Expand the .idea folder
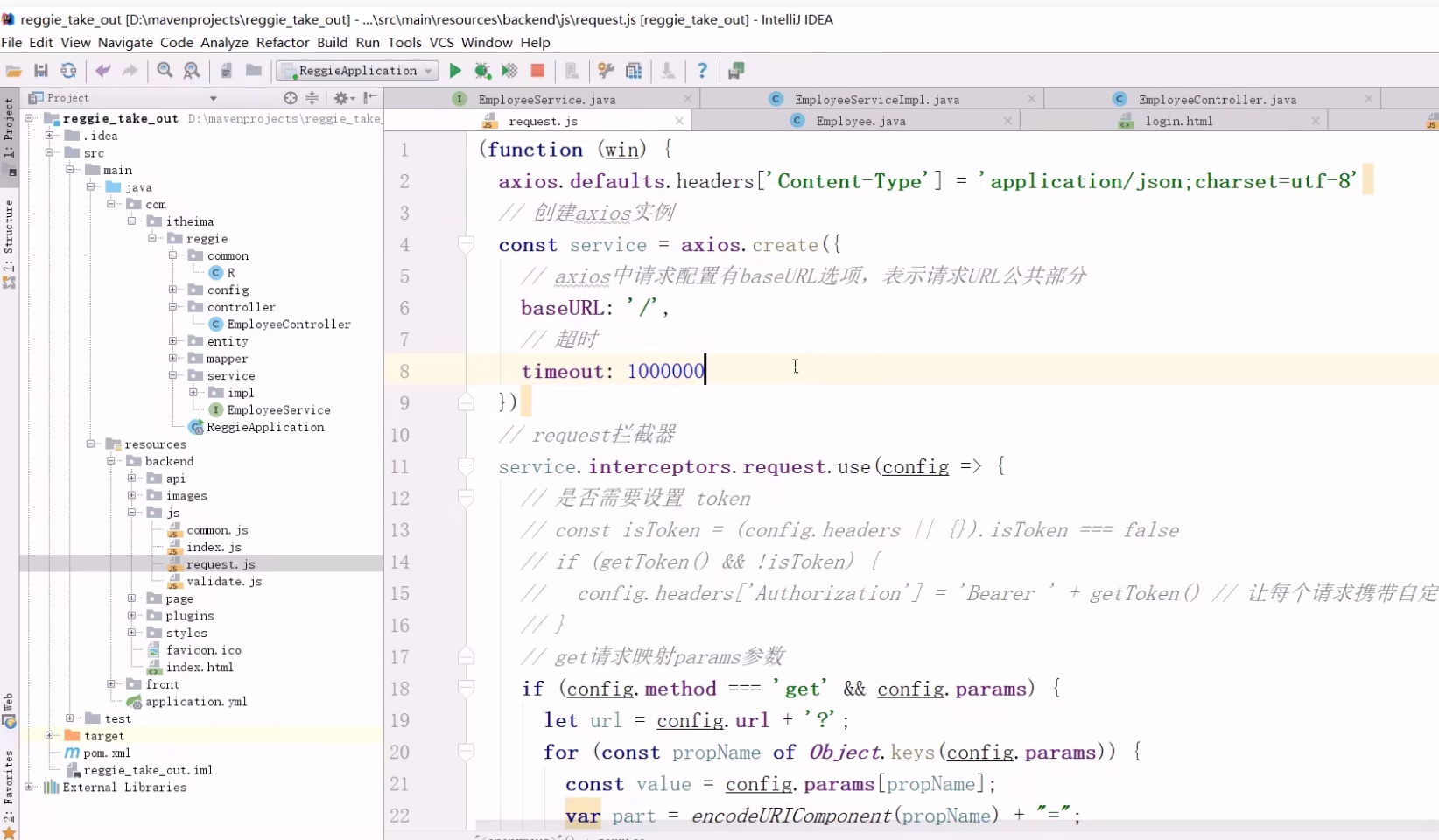 coord(50,136)
